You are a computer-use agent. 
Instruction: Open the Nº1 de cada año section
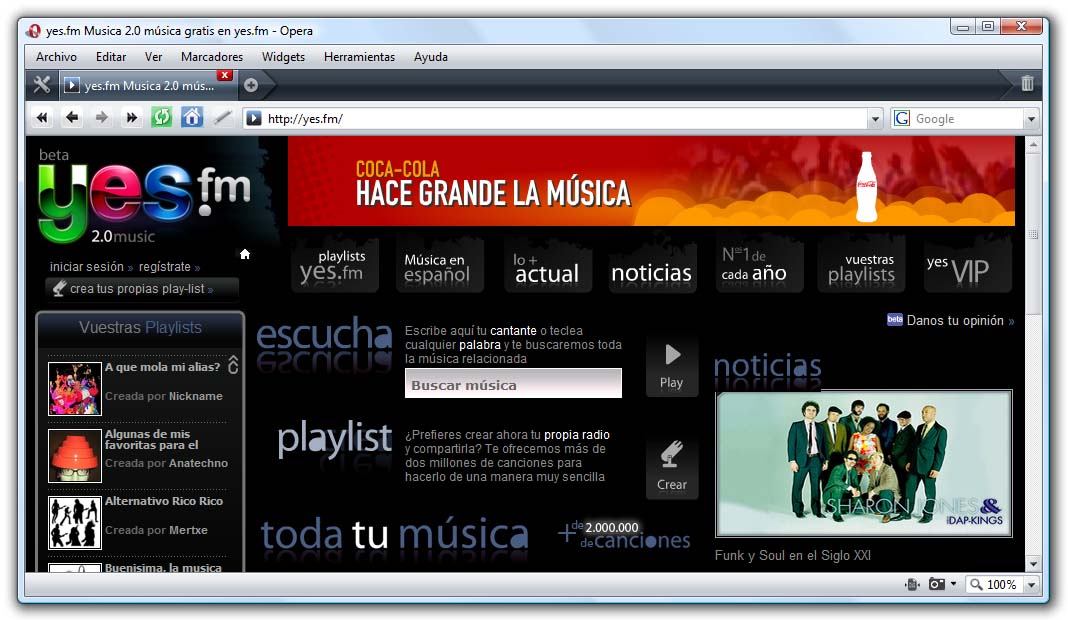[x=758, y=266]
